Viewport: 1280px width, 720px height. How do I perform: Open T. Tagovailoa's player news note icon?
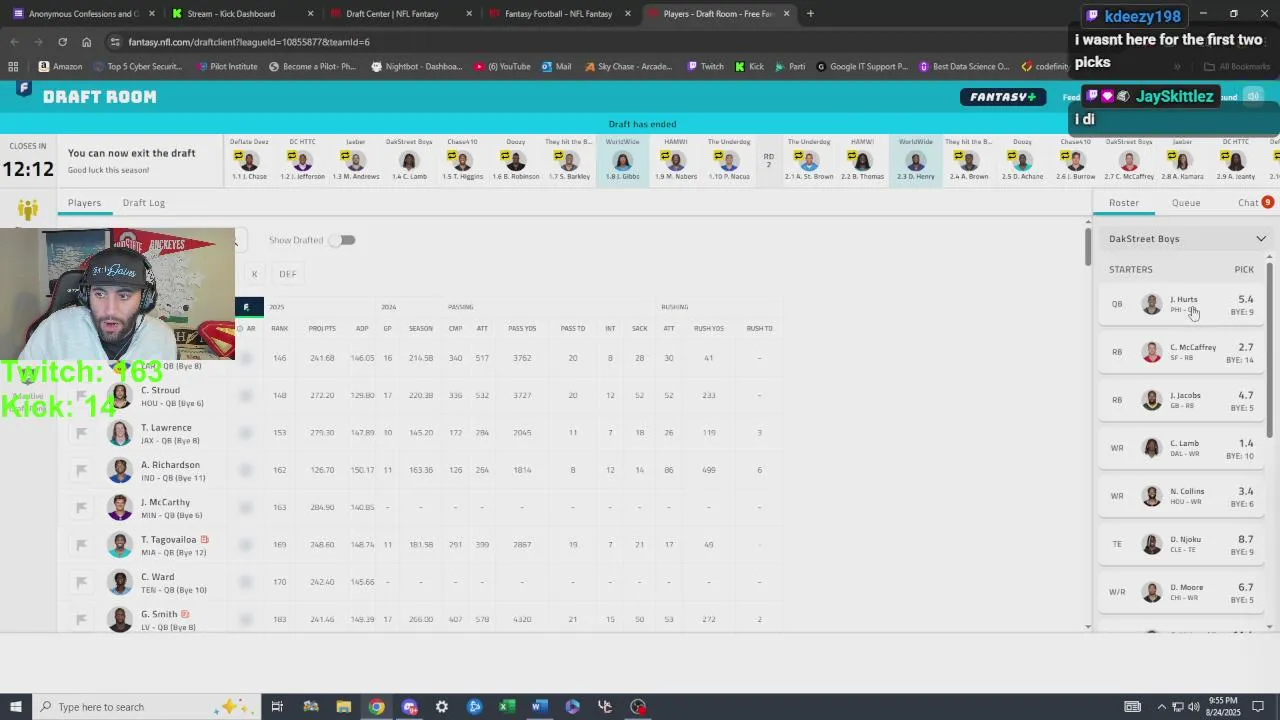[205, 539]
